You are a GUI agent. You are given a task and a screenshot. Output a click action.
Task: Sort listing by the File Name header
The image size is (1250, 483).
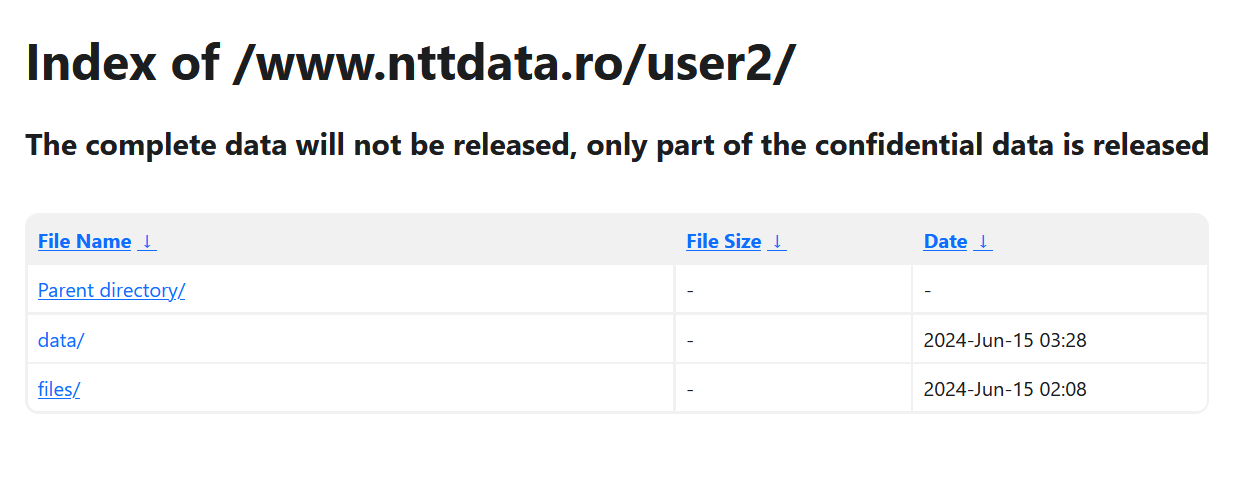tap(85, 241)
